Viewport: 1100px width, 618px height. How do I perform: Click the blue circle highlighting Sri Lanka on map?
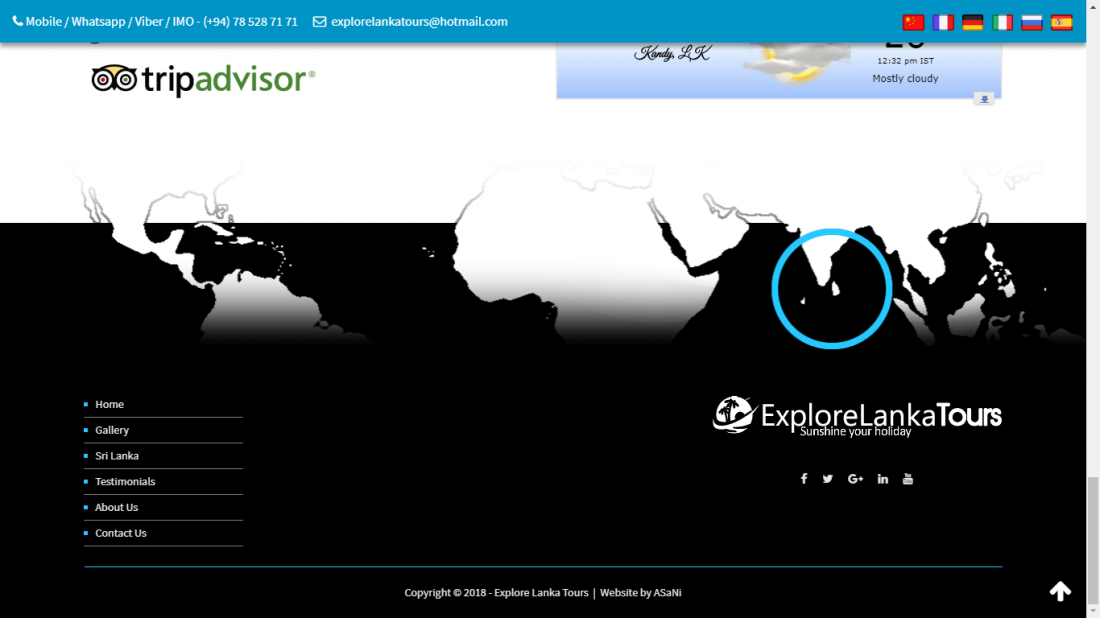pos(832,288)
